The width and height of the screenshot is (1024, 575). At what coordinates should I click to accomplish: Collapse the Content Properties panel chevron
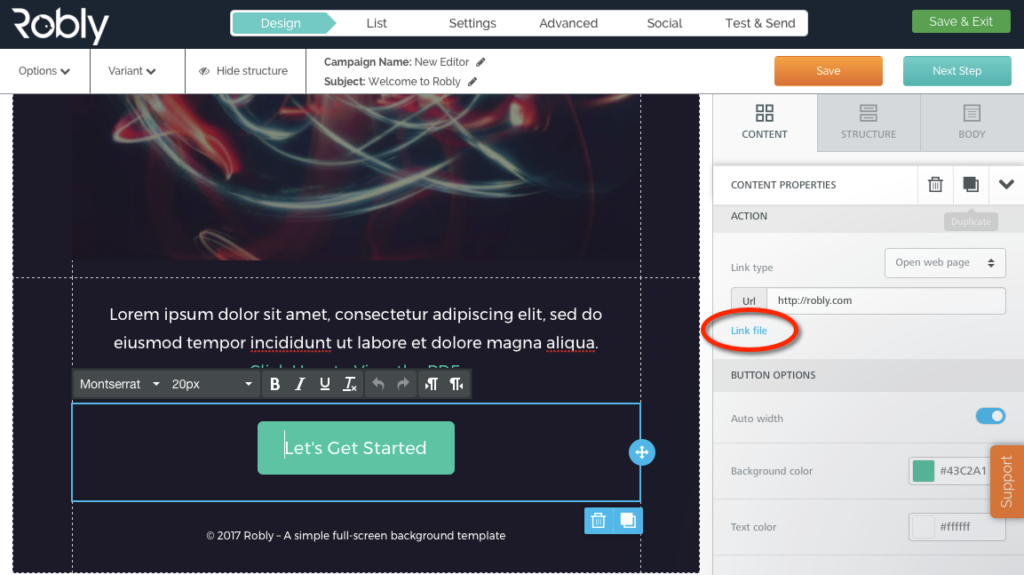[1006, 185]
